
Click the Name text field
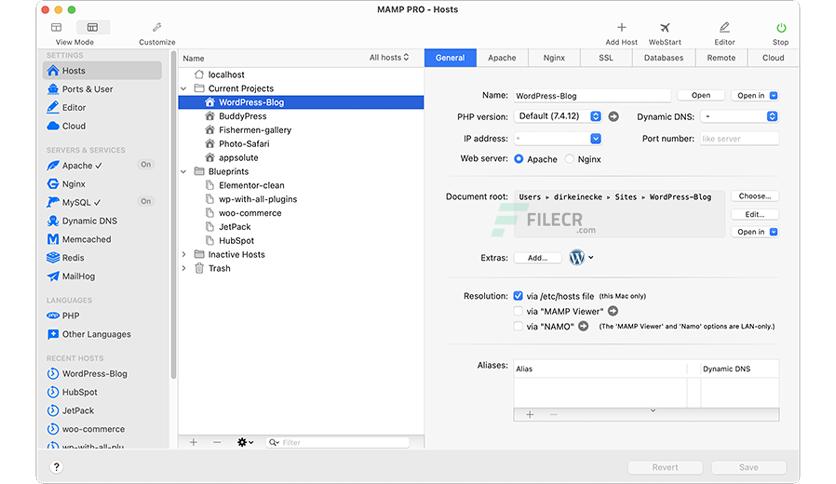[592, 96]
